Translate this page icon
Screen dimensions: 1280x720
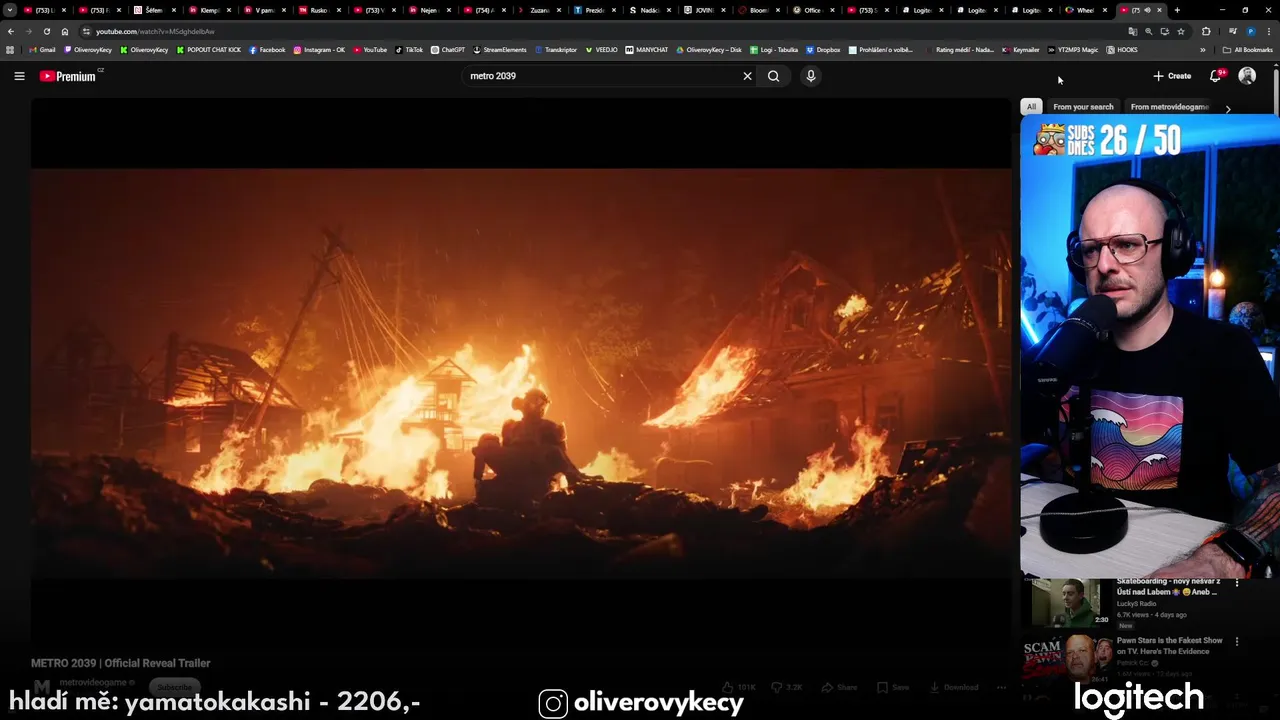1133,31
